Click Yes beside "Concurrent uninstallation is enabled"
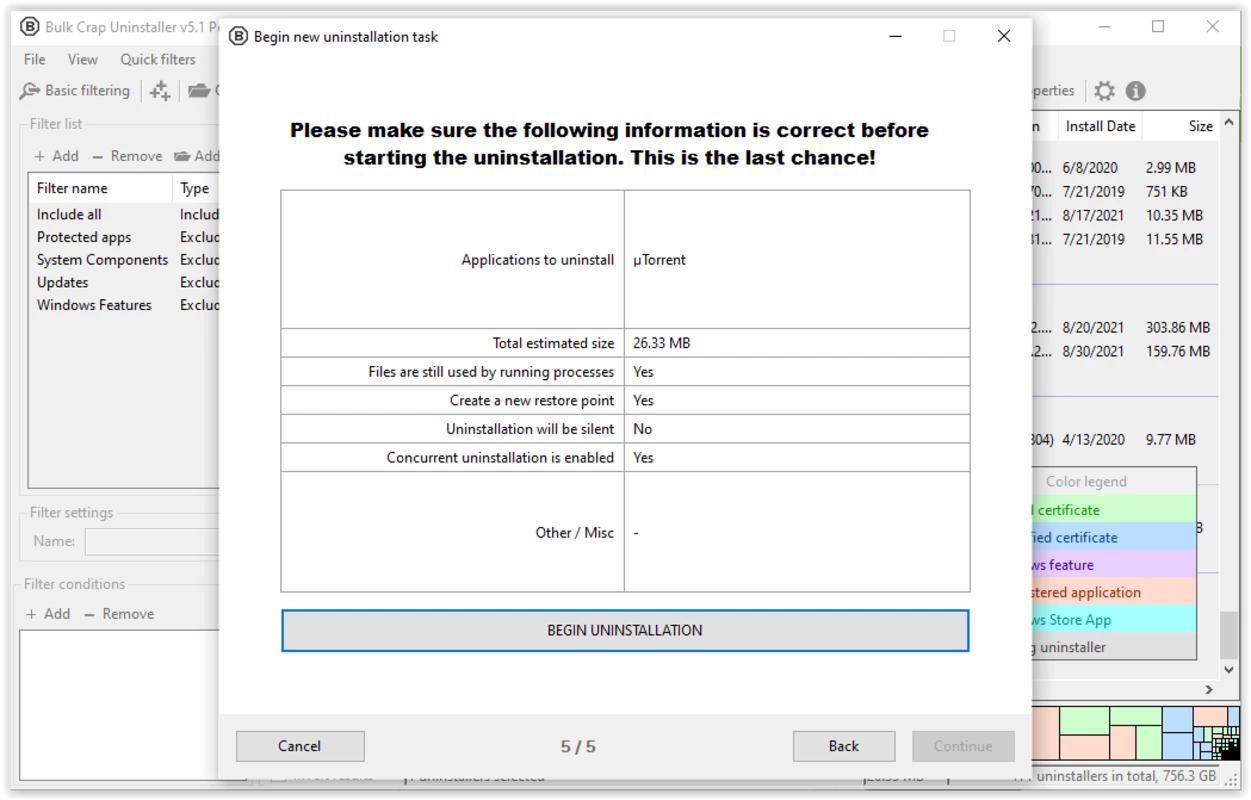This screenshot has height=800, width=1251. [x=643, y=458]
